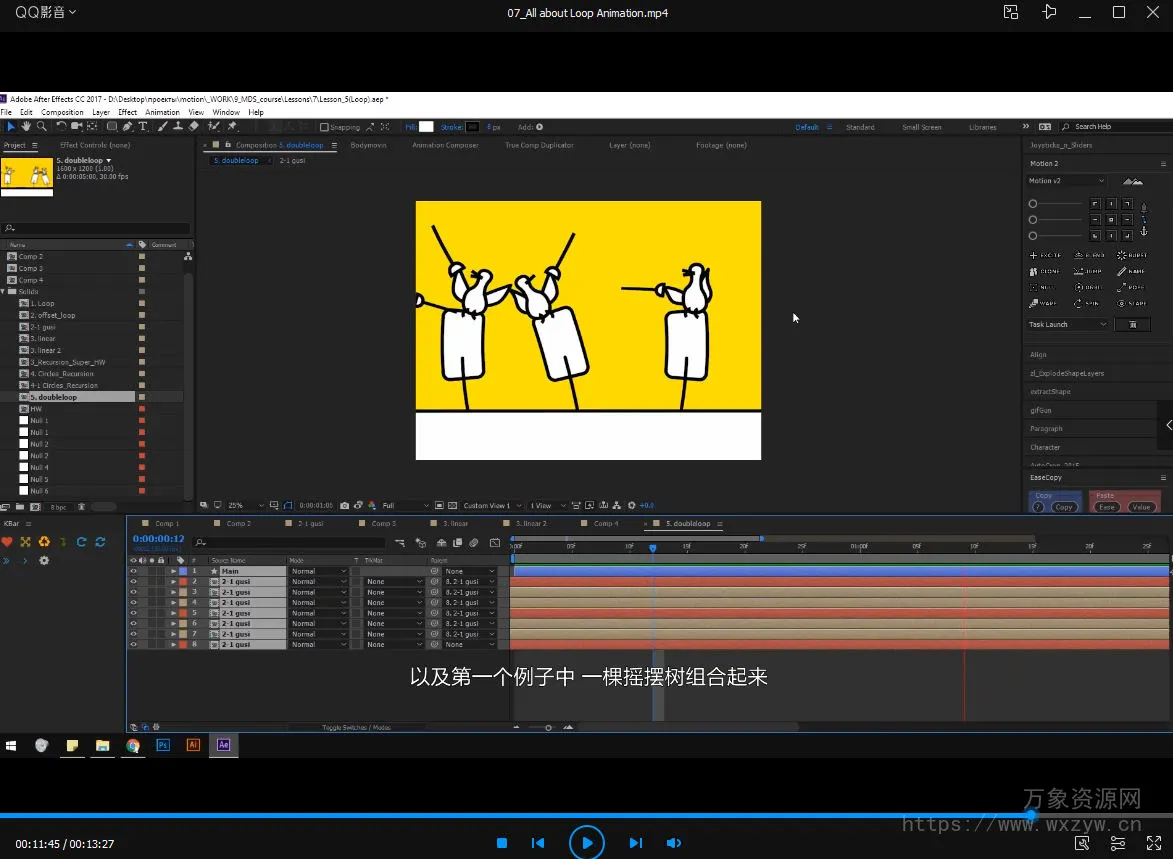Click the player volume speaker icon
The image size is (1173, 859).
673,843
